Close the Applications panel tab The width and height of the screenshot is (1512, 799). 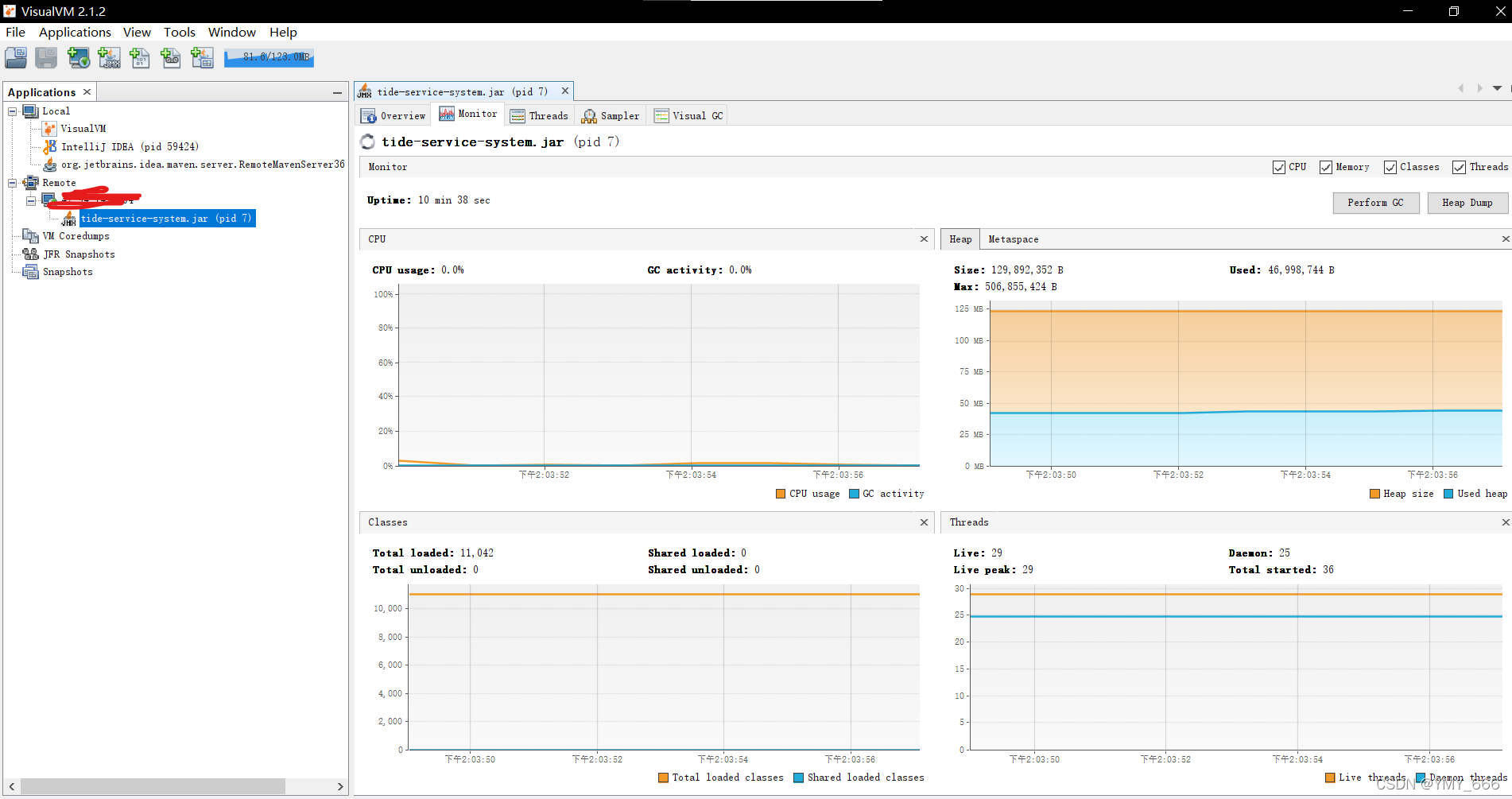87,92
